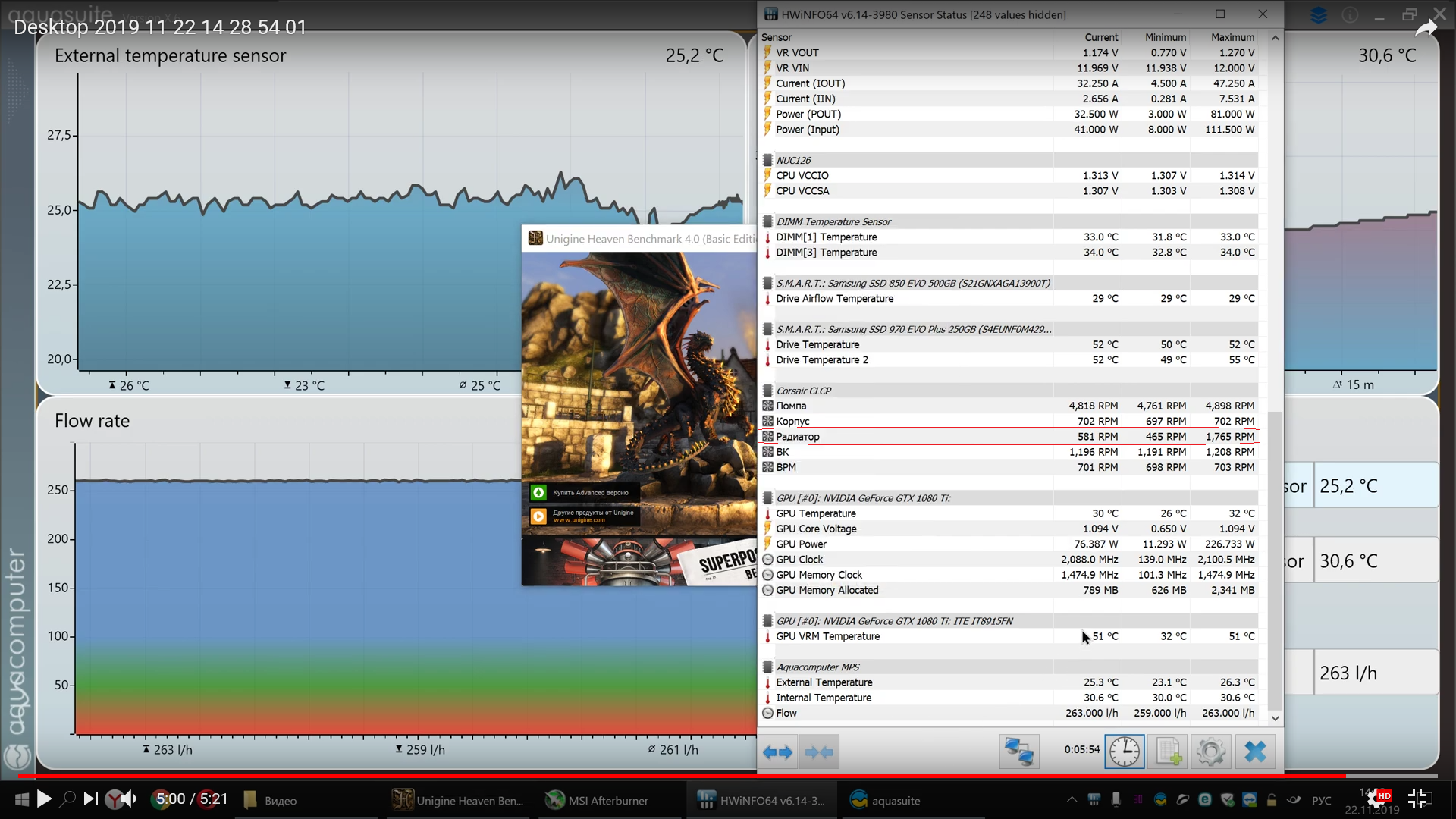Switch to aquasuite taskbar item

(x=884, y=800)
